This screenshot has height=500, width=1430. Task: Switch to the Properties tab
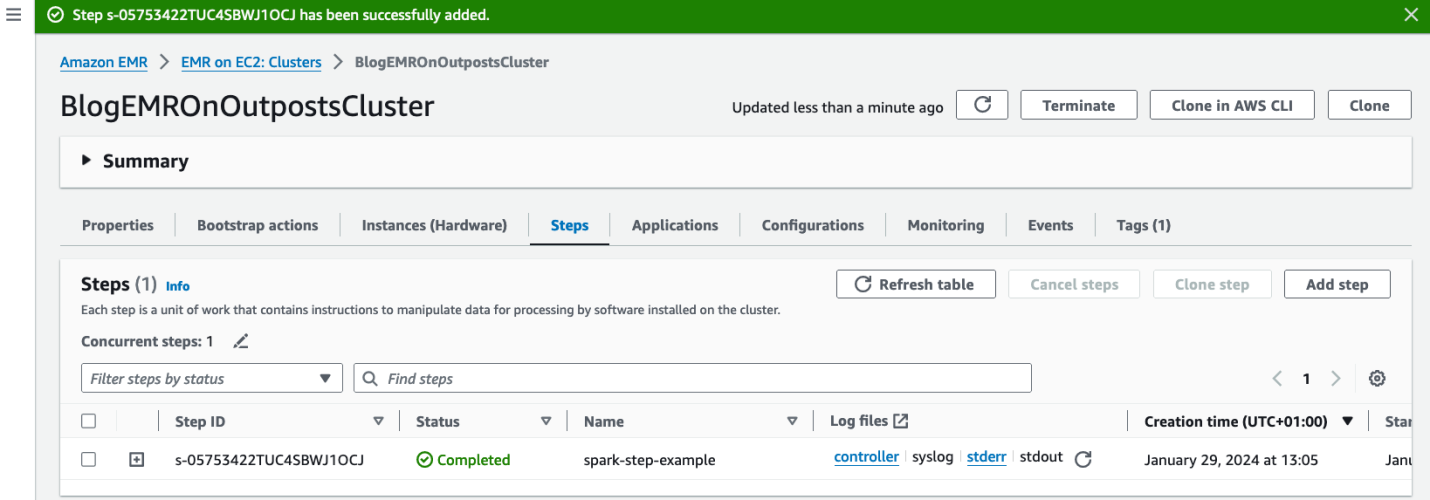tap(118, 225)
